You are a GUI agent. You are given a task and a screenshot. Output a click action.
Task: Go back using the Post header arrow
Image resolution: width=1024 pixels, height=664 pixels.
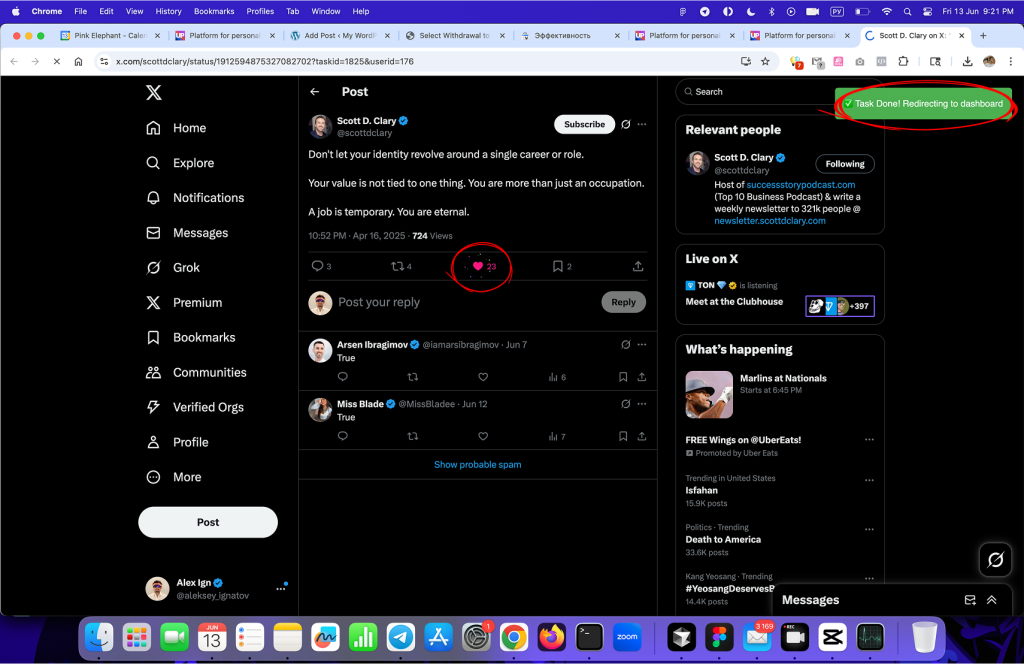[x=315, y=92]
